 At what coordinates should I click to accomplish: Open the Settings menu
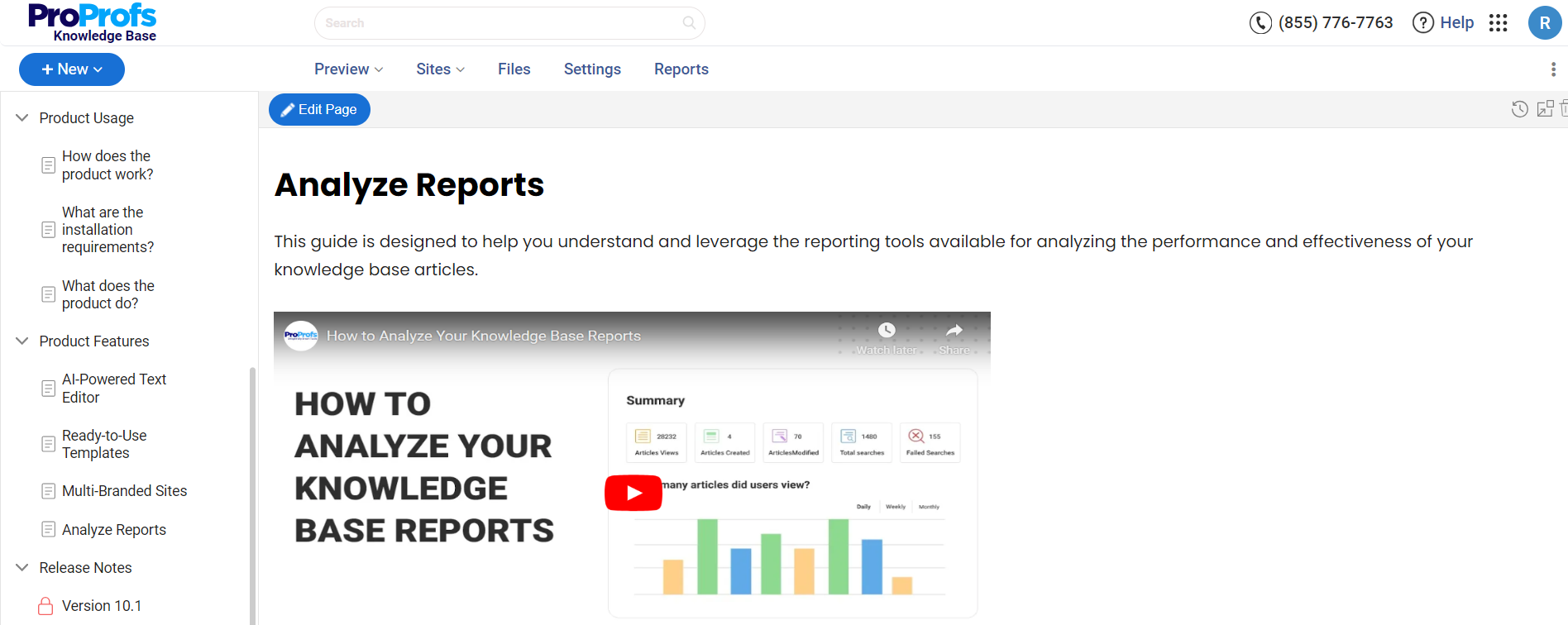click(592, 69)
